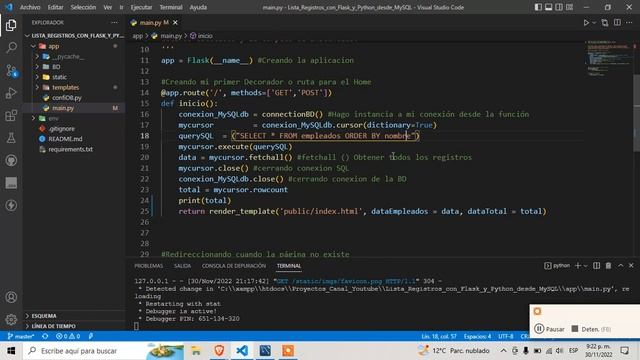Close the main.py editor tab
The height and width of the screenshot is (360, 640).
(x=175, y=22)
